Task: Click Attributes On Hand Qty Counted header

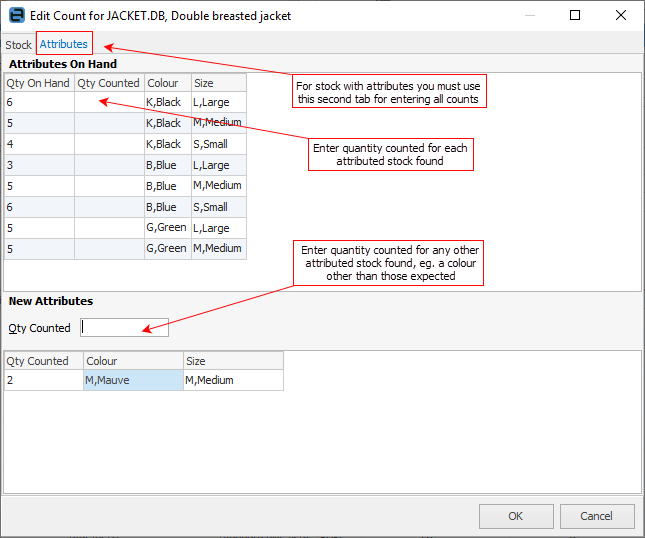Action: pos(109,83)
